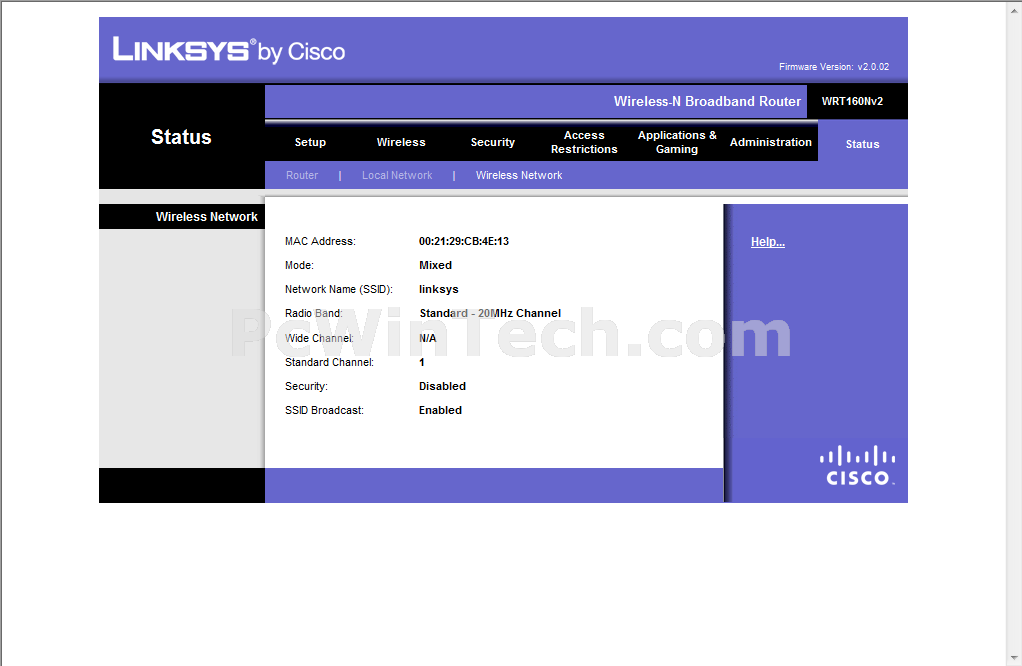Go to the Access Restrictions tab

[x=584, y=142]
